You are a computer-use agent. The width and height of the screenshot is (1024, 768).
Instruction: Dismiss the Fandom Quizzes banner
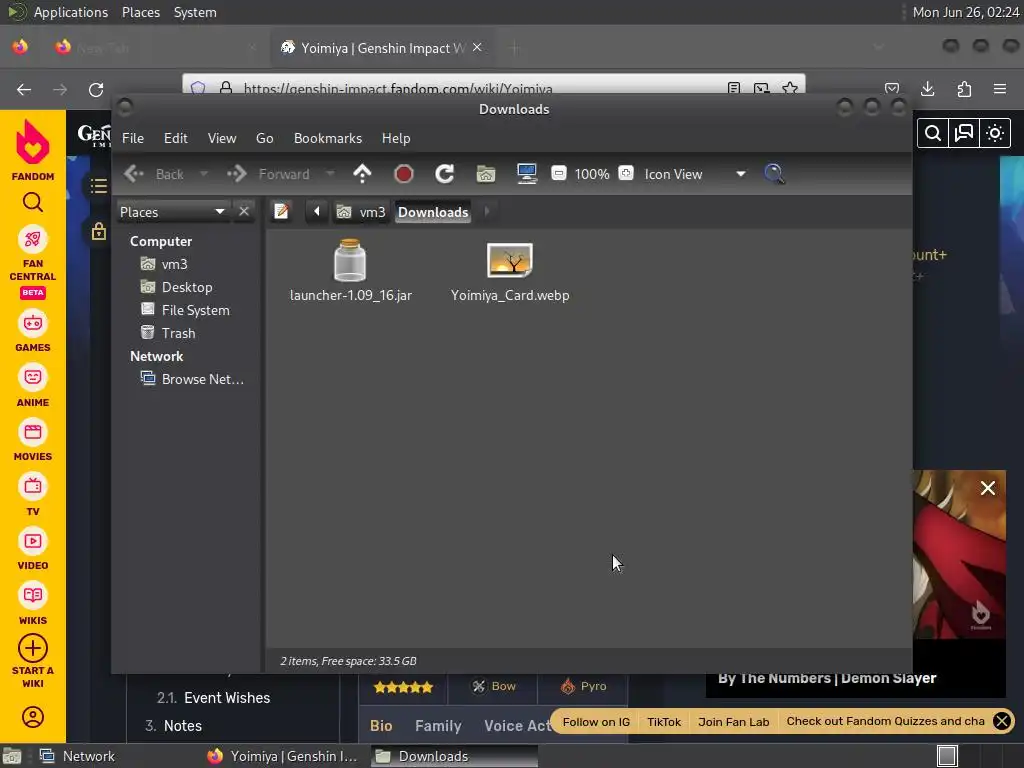click(x=1001, y=721)
